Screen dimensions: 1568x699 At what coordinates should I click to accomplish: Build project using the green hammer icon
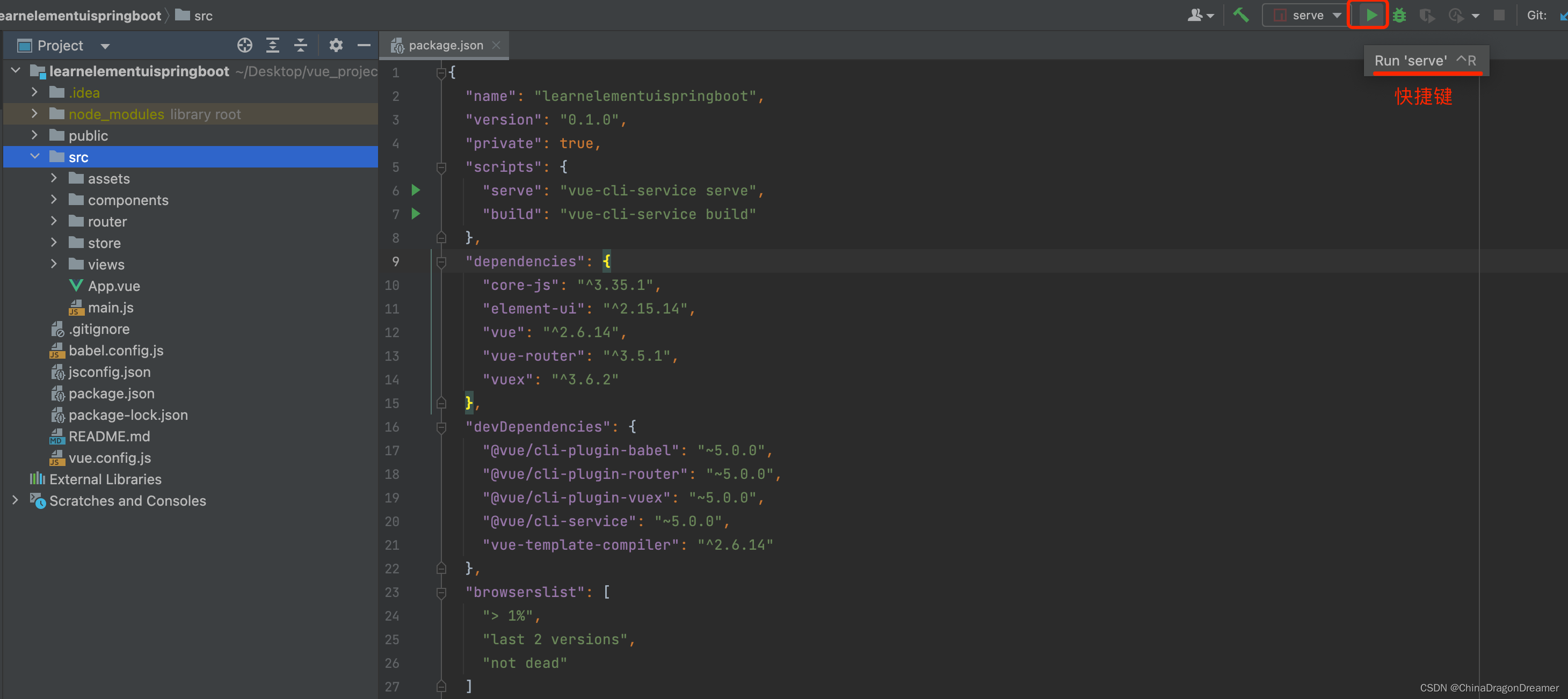click(1240, 15)
